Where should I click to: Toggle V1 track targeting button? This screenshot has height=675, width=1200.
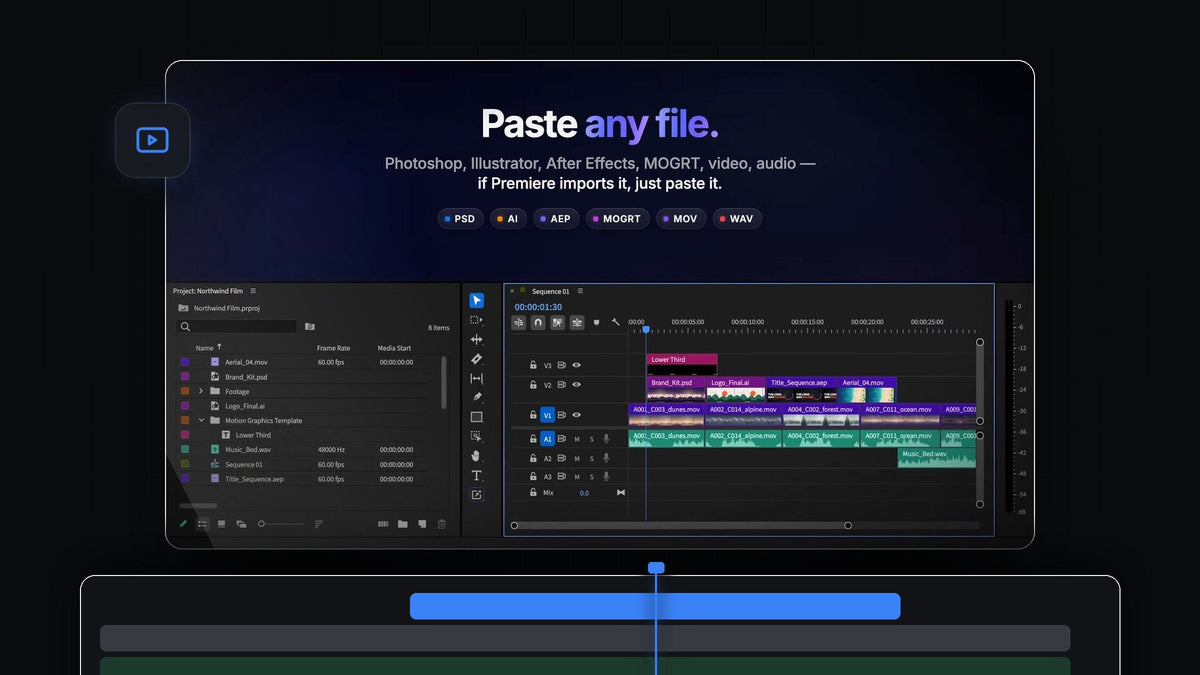tap(548, 415)
